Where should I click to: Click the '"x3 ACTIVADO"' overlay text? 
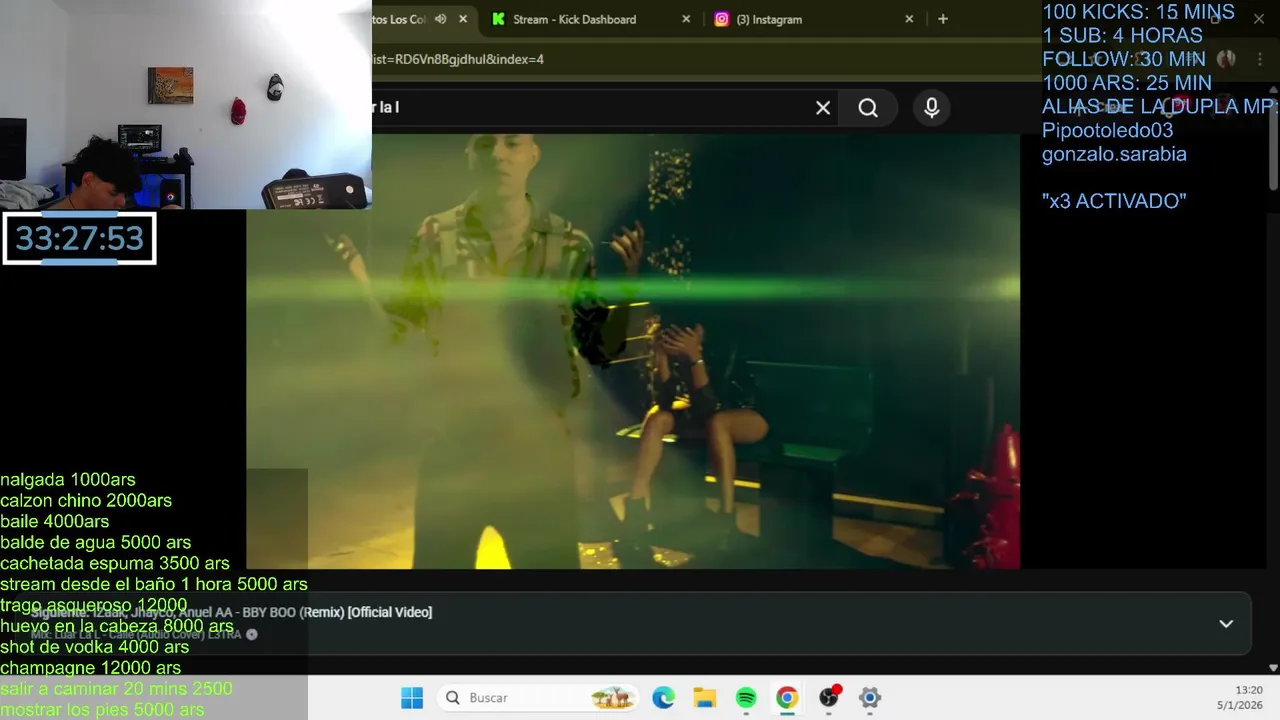[1114, 201]
